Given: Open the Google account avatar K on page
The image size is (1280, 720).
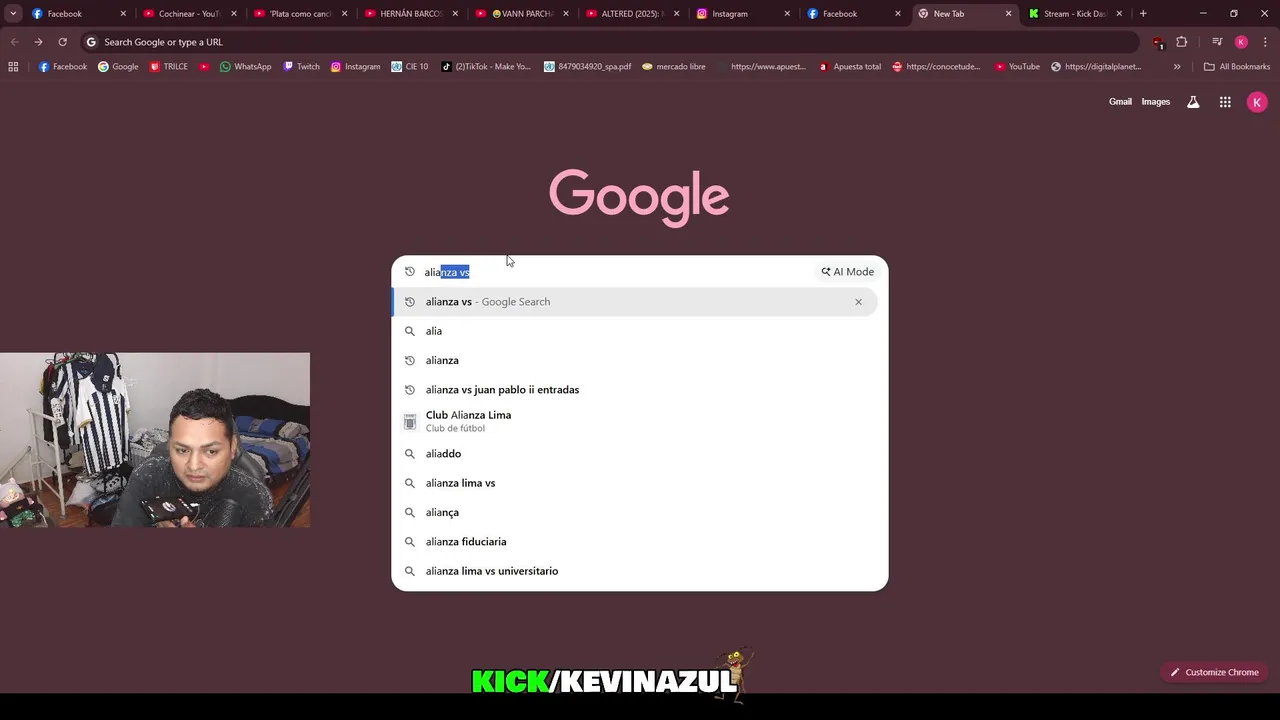Looking at the screenshot, I should pyautogui.click(x=1257, y=102).
